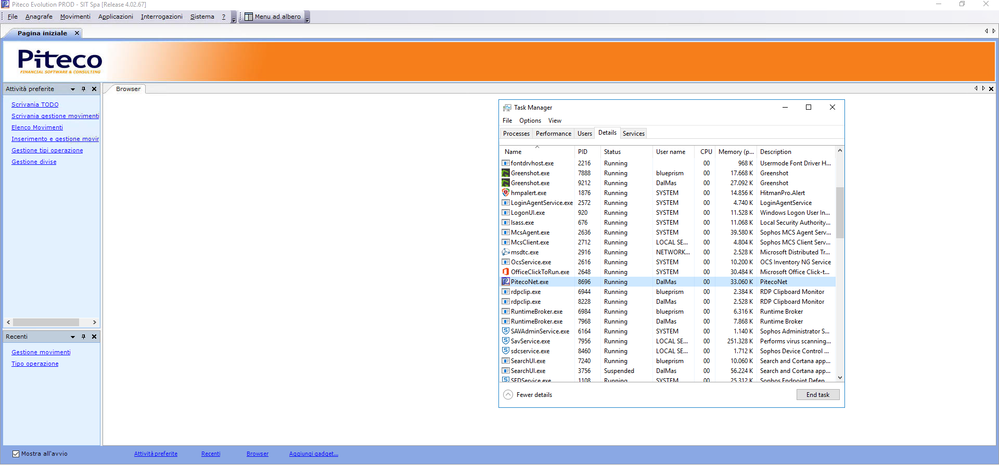Open the Interrogazioni menu
Screen dimensions: 999x465
(x=162, y=17)
